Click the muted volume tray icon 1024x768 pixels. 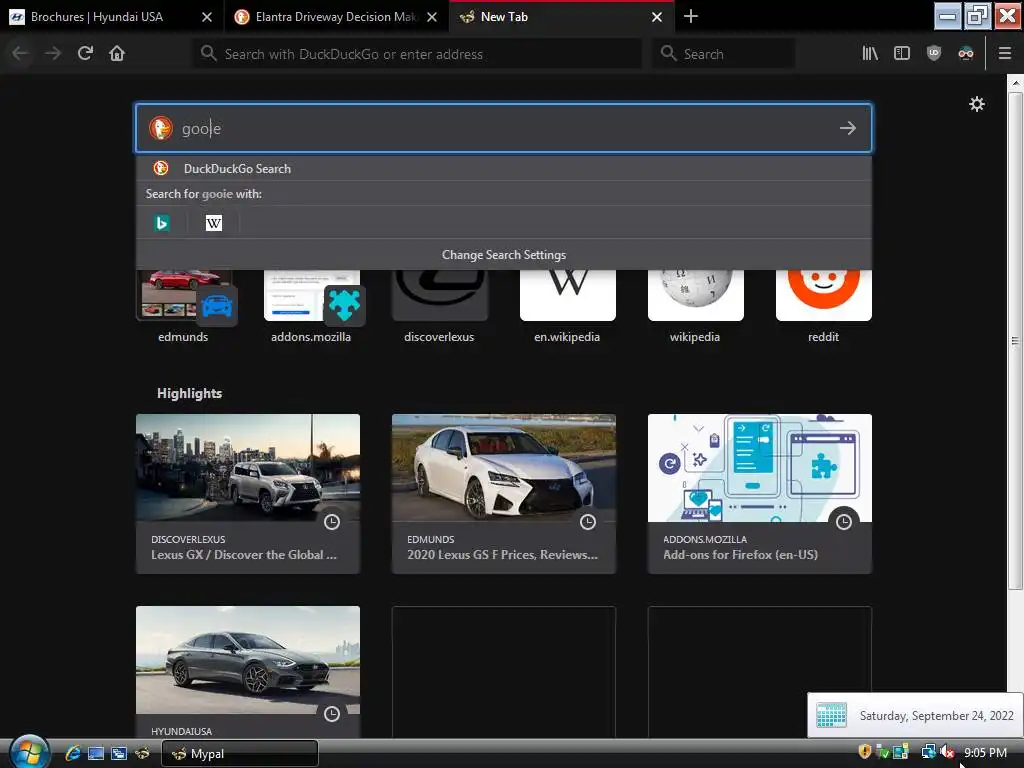pos(947,752)
